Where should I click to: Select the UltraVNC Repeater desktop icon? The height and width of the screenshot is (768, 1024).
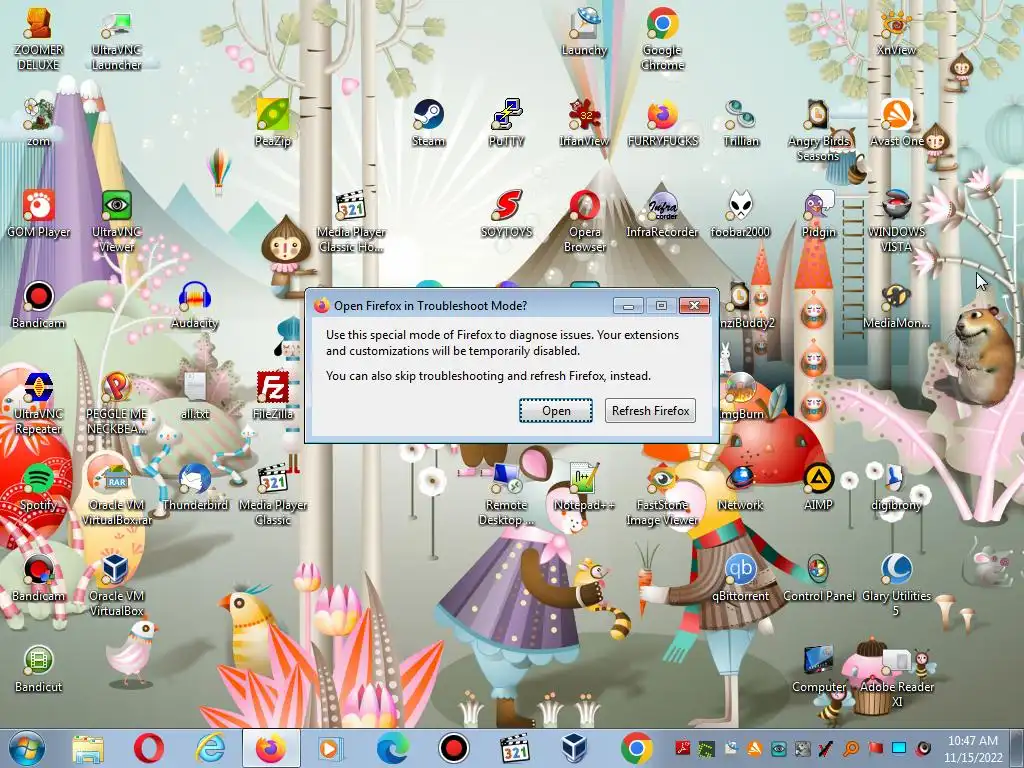39,402
